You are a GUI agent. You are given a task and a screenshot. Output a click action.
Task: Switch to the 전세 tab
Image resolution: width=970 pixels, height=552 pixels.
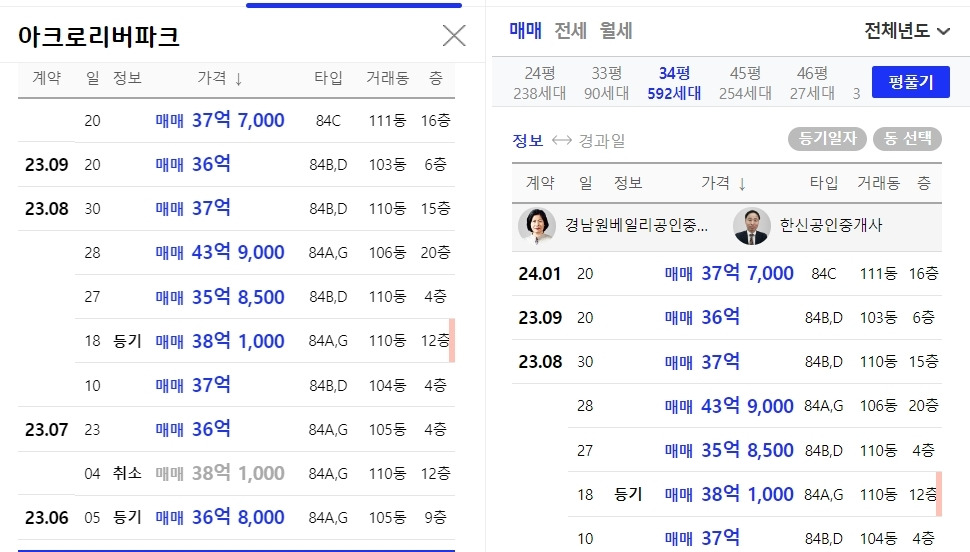(x=570, y=30)
